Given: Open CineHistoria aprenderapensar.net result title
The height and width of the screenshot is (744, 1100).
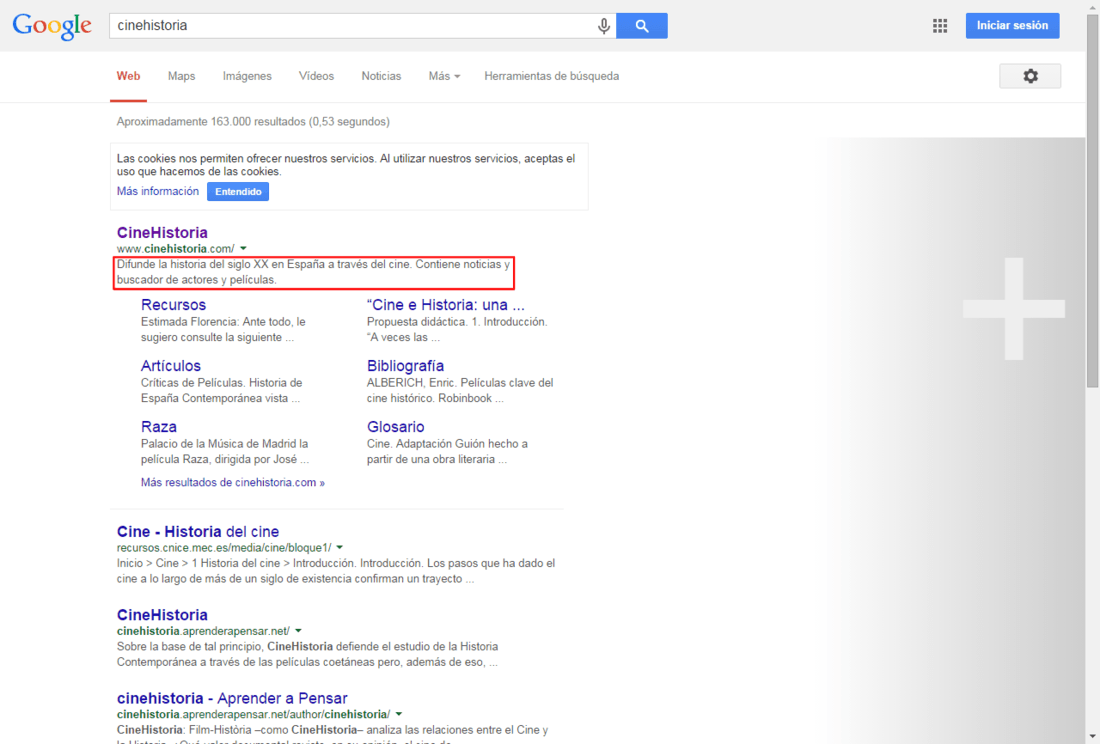Looking at the screenshot, I should coord(162,614).
